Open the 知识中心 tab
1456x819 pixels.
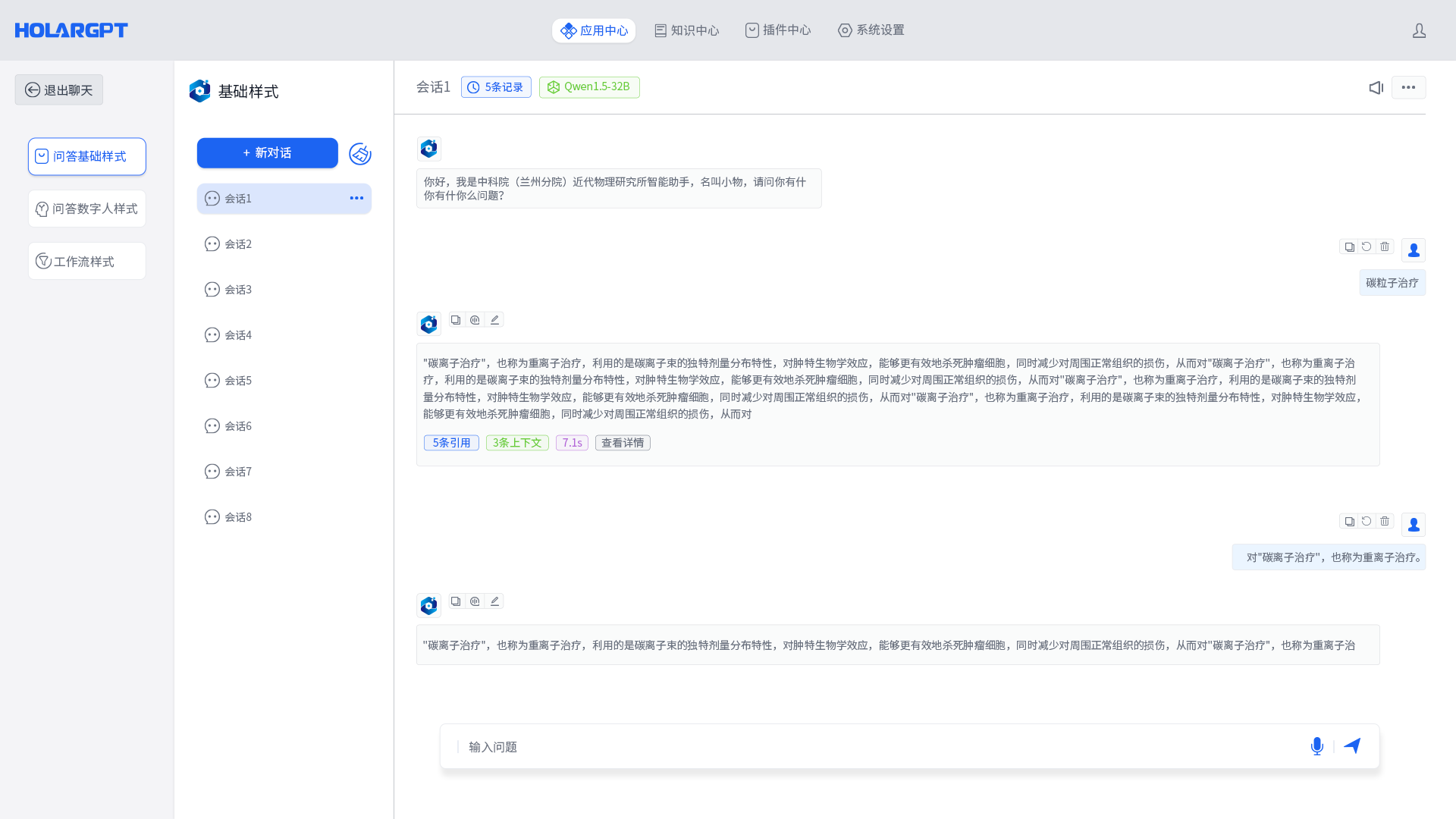[x=686, y=30]
